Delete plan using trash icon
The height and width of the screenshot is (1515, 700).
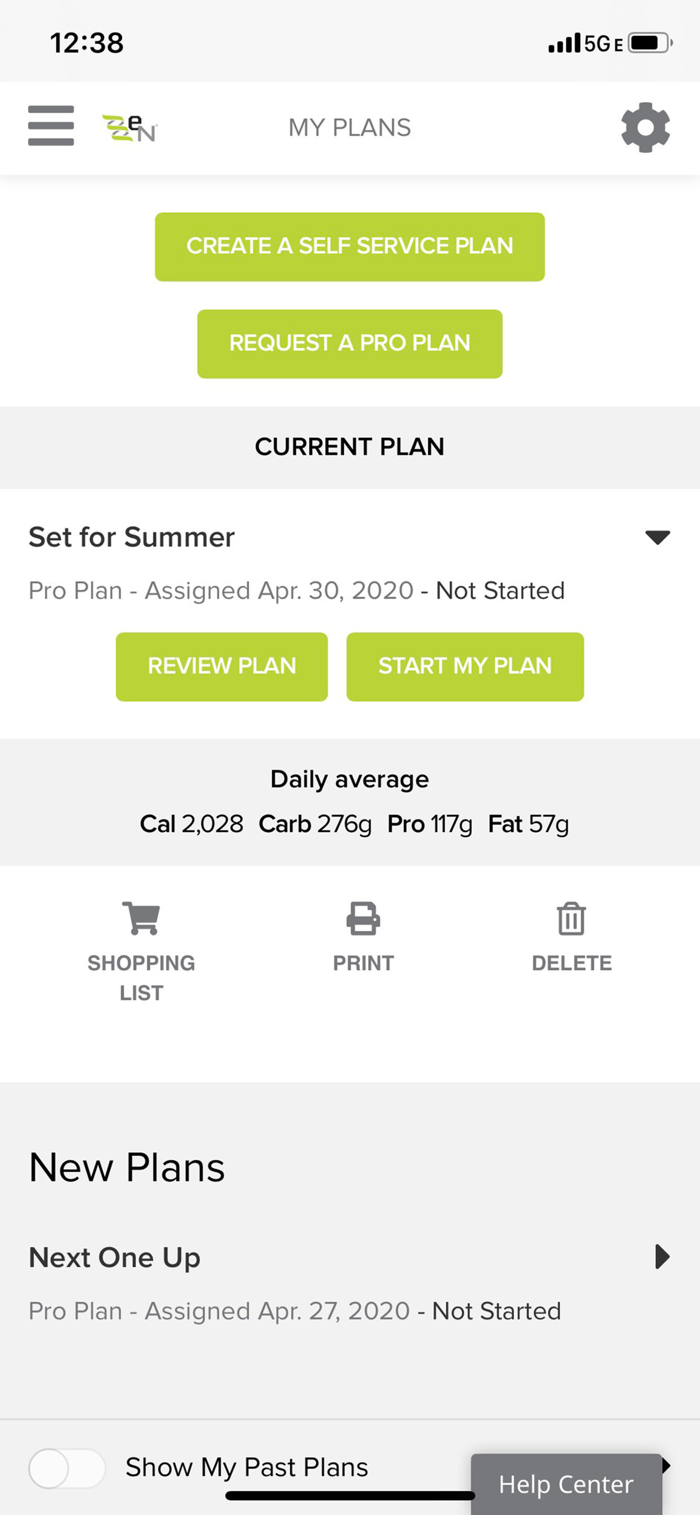tap(571, 918)
